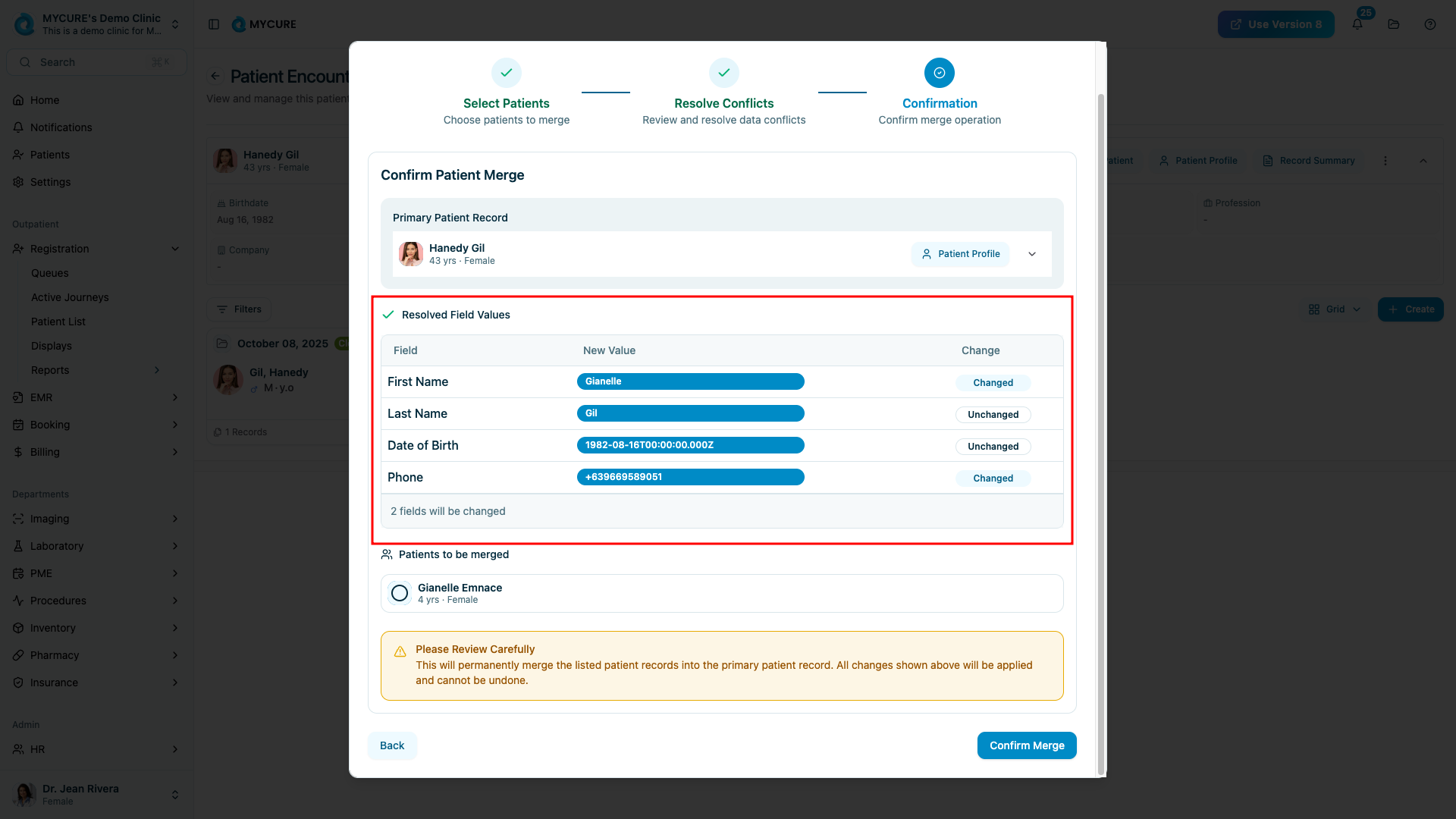Open the clinic switcher dropdown

coord(175,24)
